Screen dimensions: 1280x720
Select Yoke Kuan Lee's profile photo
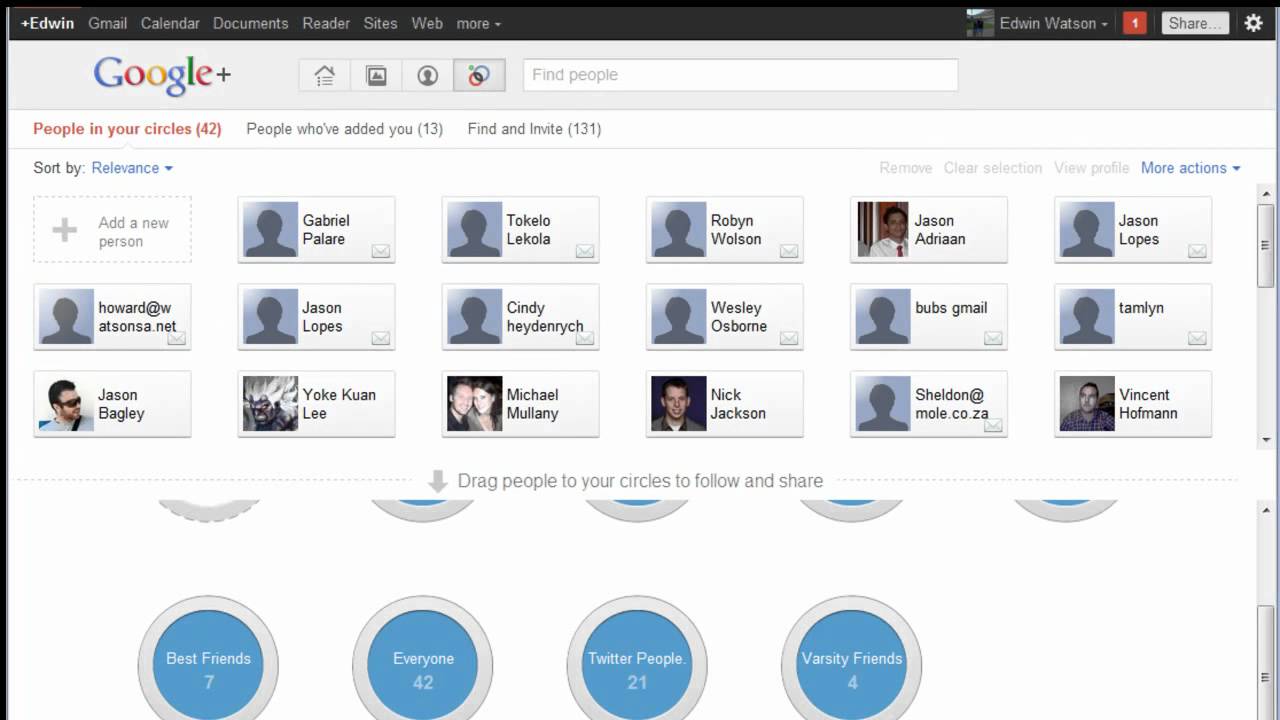click(x=270, y=404)
